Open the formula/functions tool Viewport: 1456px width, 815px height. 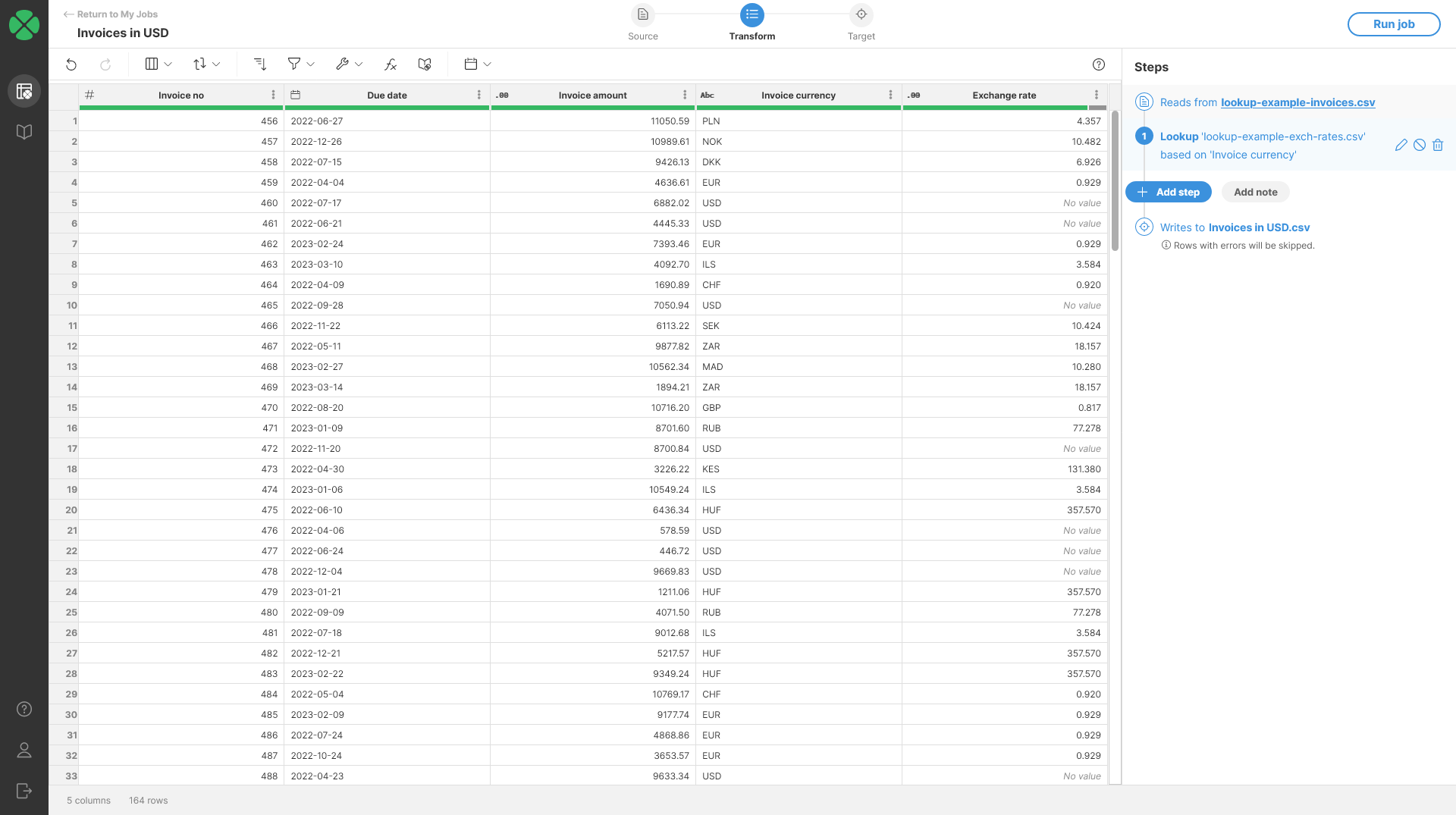click(x=390, y=64)
